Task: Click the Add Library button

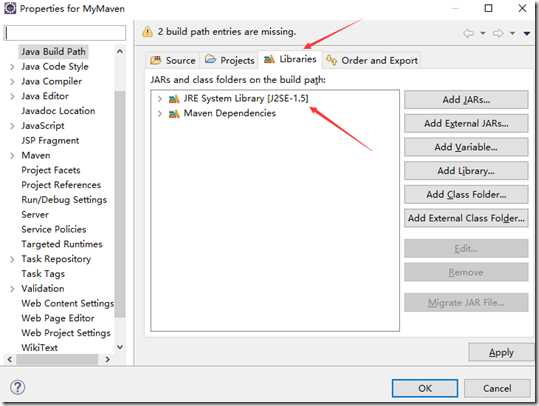Action: [x=466, y=171]
